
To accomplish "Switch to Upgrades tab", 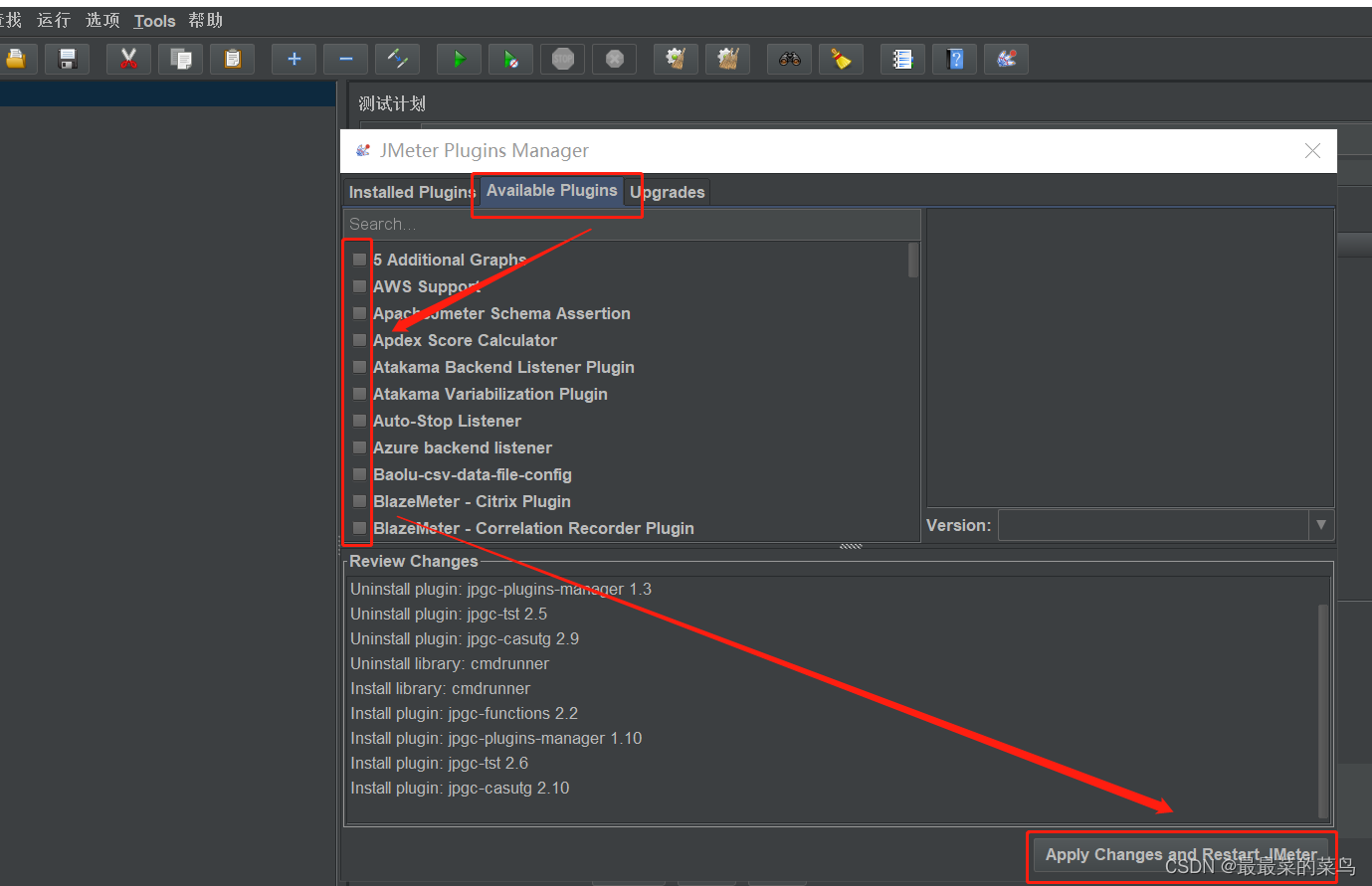I will (x=668, y=192).
